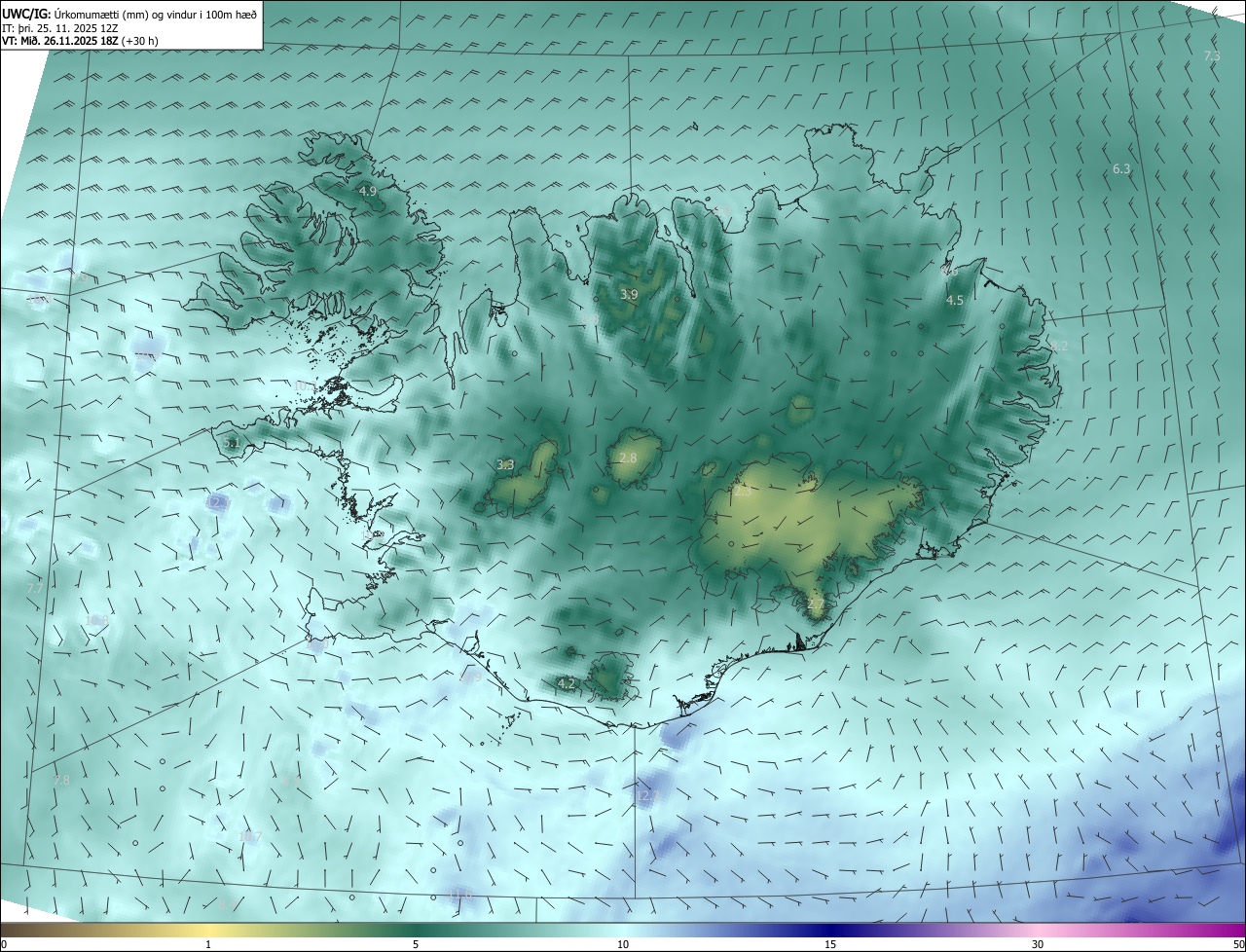The width and height of the screenshot is (1246, 952).
Task: Click the 3.3 value label on the western glacier
Action: click(x=505, y=465)
